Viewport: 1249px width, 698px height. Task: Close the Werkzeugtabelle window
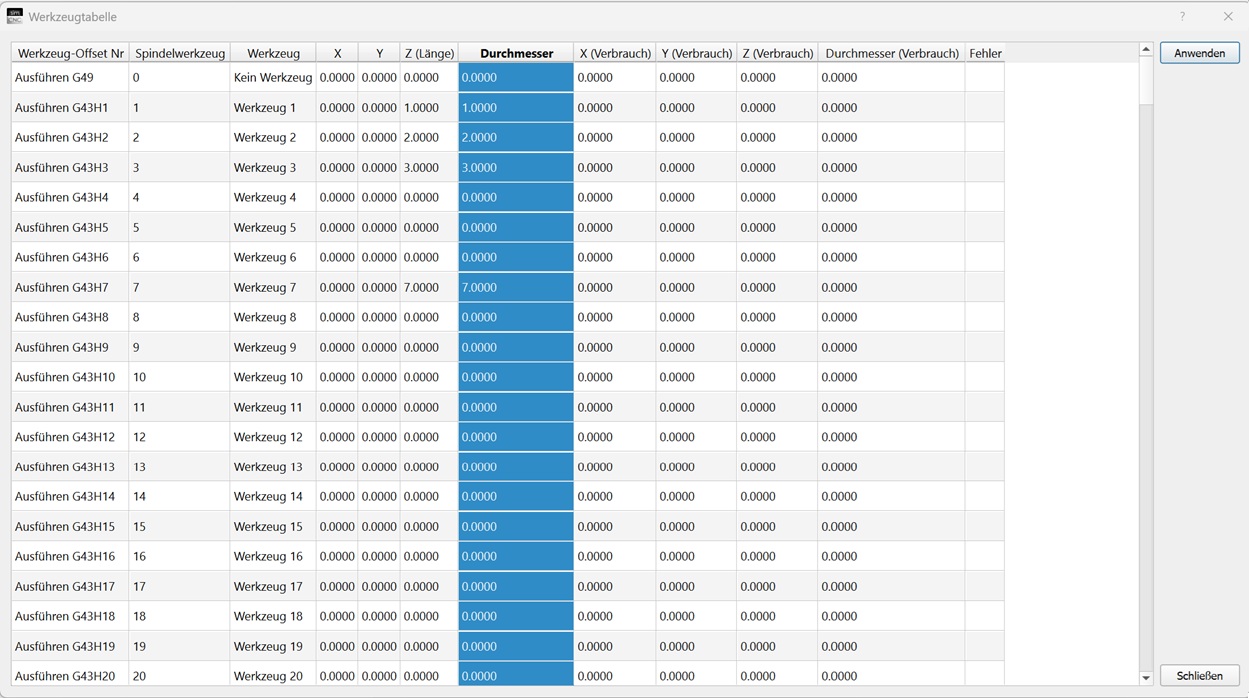[1228, 17]
